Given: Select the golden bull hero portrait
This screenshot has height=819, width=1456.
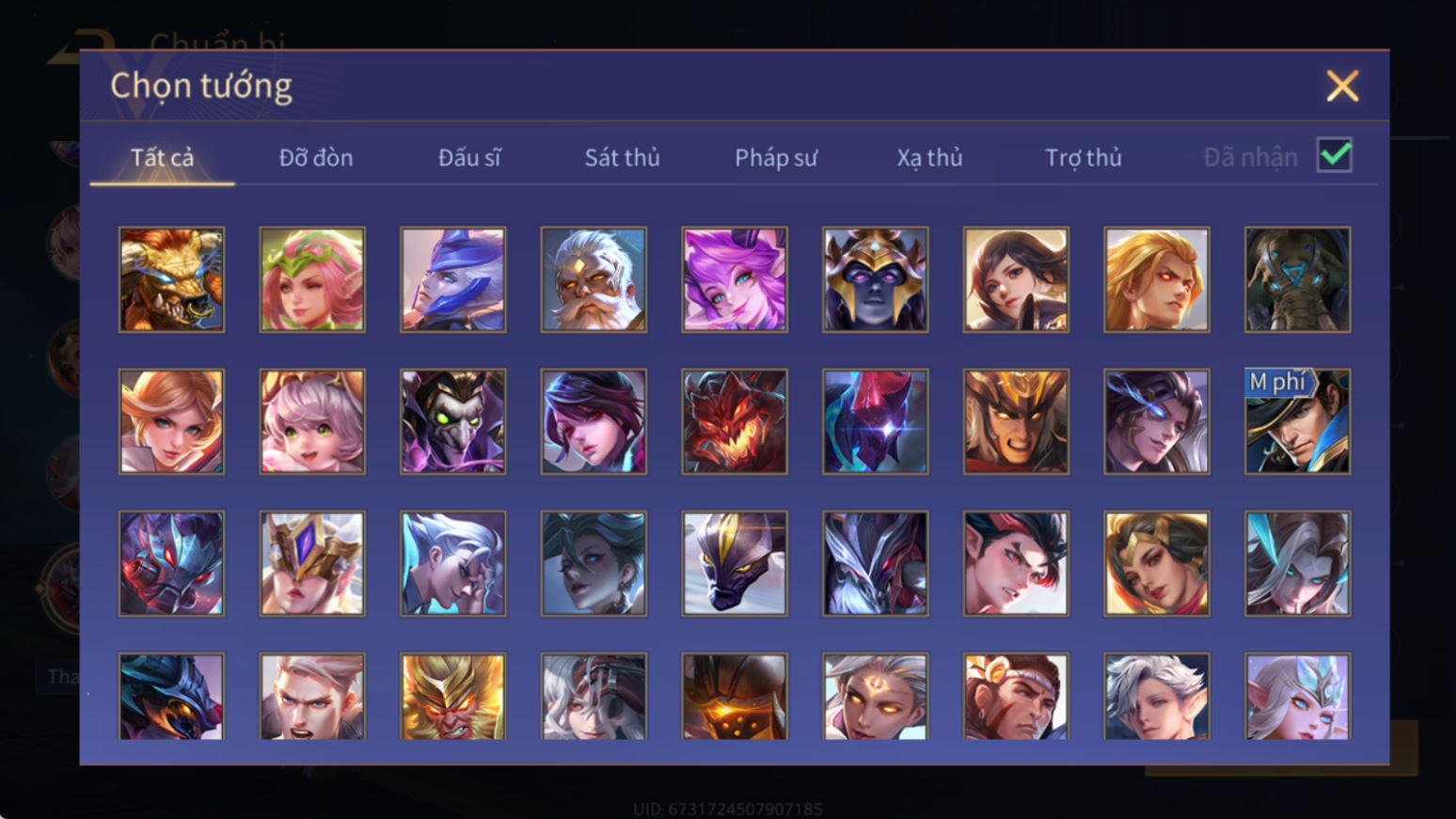Looking at the screenshot, I should click(171, 279).
